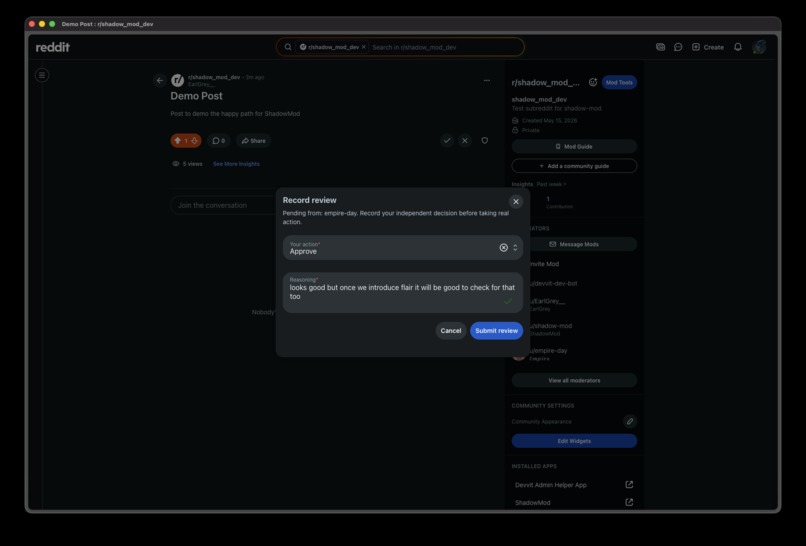Image resolution: width=806 pixels, height=546 pixels.
Task: Open ShadowMod app external link
Action: 629,502
